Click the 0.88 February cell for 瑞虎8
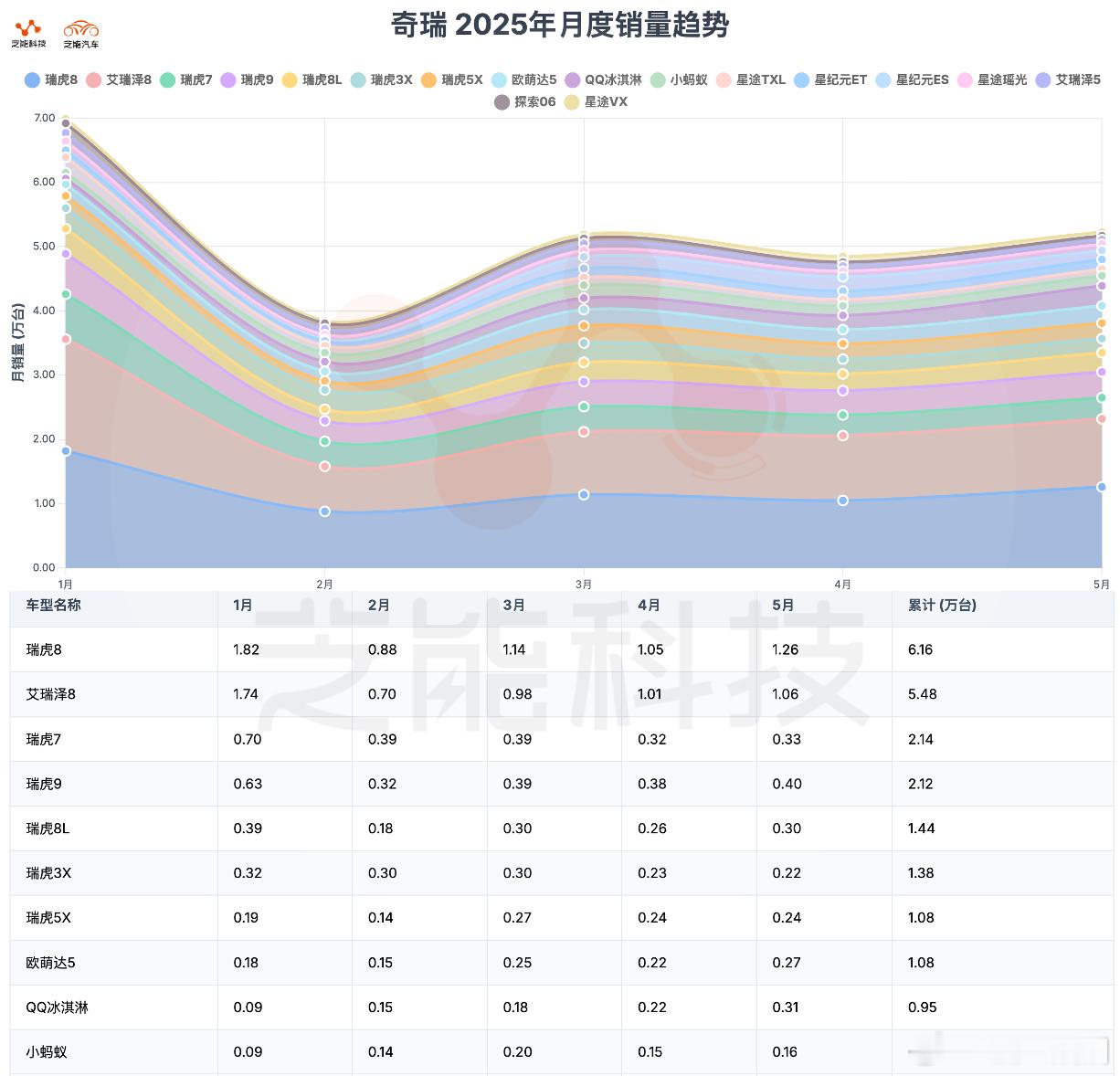The image size is (1120, 1076). point(383,650)
